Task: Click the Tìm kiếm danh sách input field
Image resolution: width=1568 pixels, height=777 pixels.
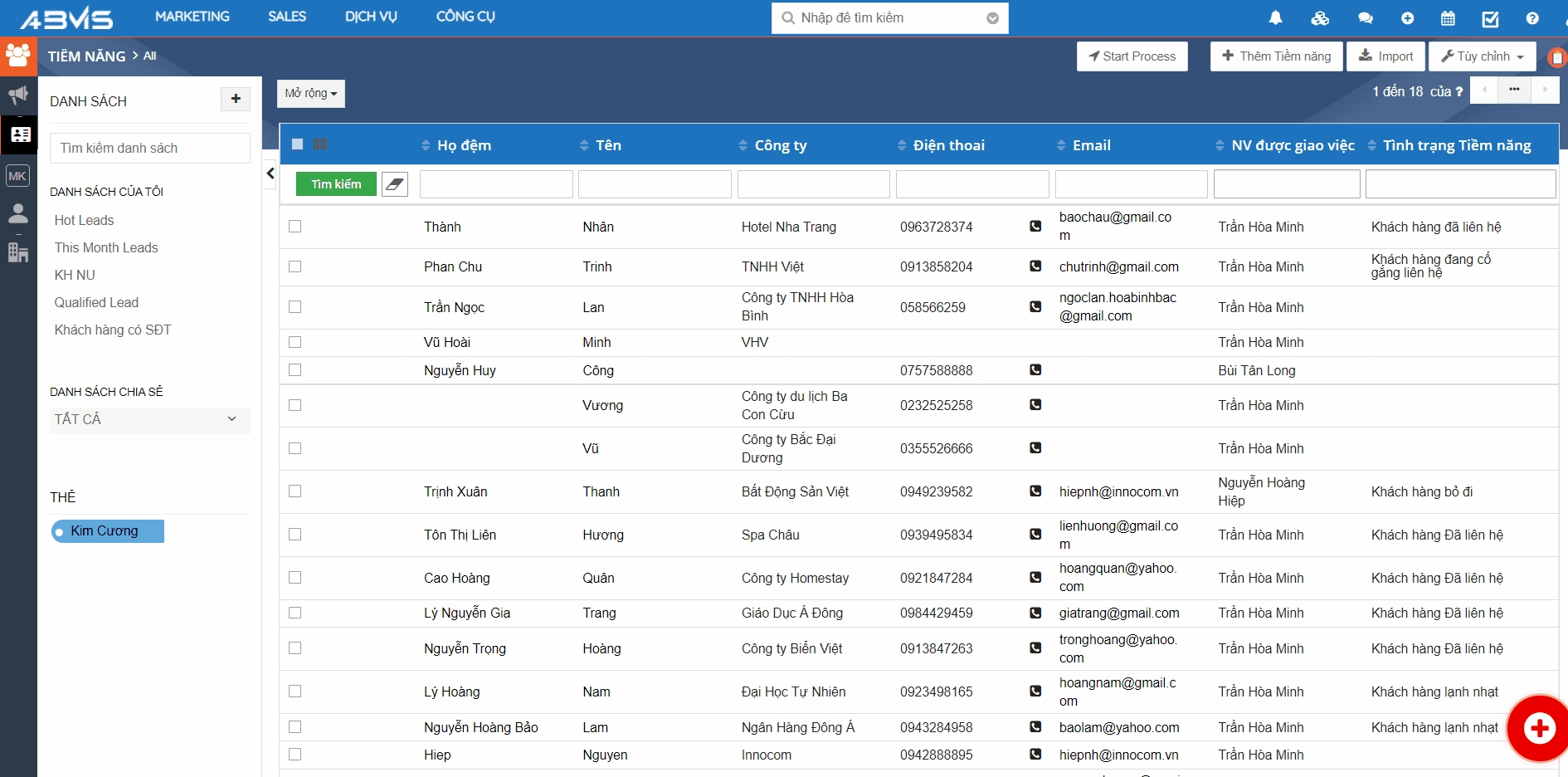Action: click(150, 149)
